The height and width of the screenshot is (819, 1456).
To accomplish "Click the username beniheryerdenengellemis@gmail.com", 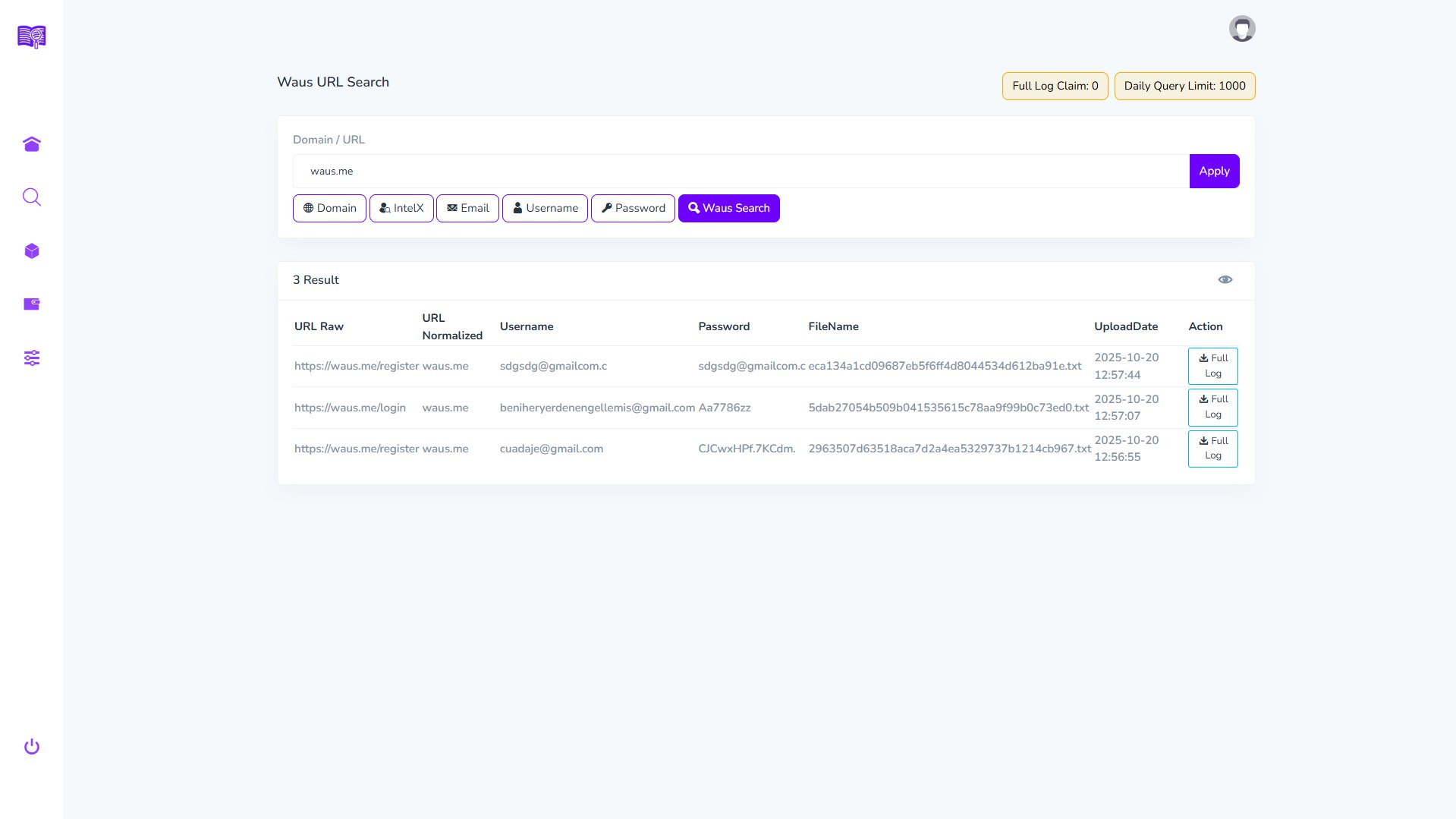I will pyautogui.click(x=597, y=408).
